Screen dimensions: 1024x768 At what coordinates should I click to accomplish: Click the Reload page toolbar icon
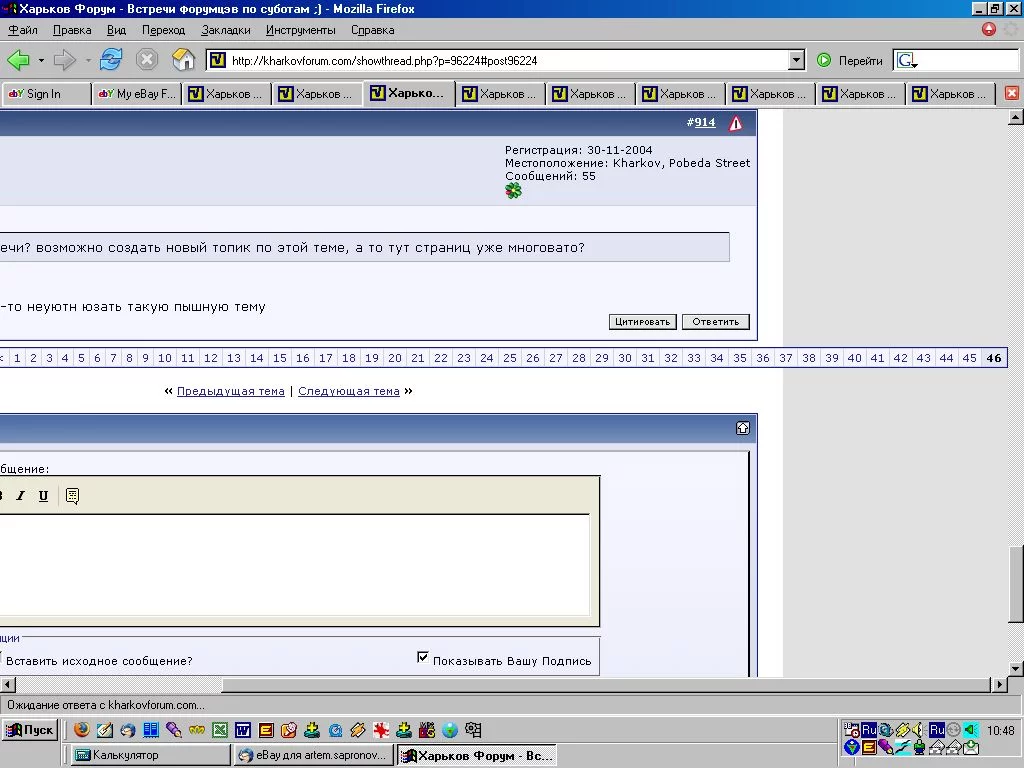tap(110, 60)
